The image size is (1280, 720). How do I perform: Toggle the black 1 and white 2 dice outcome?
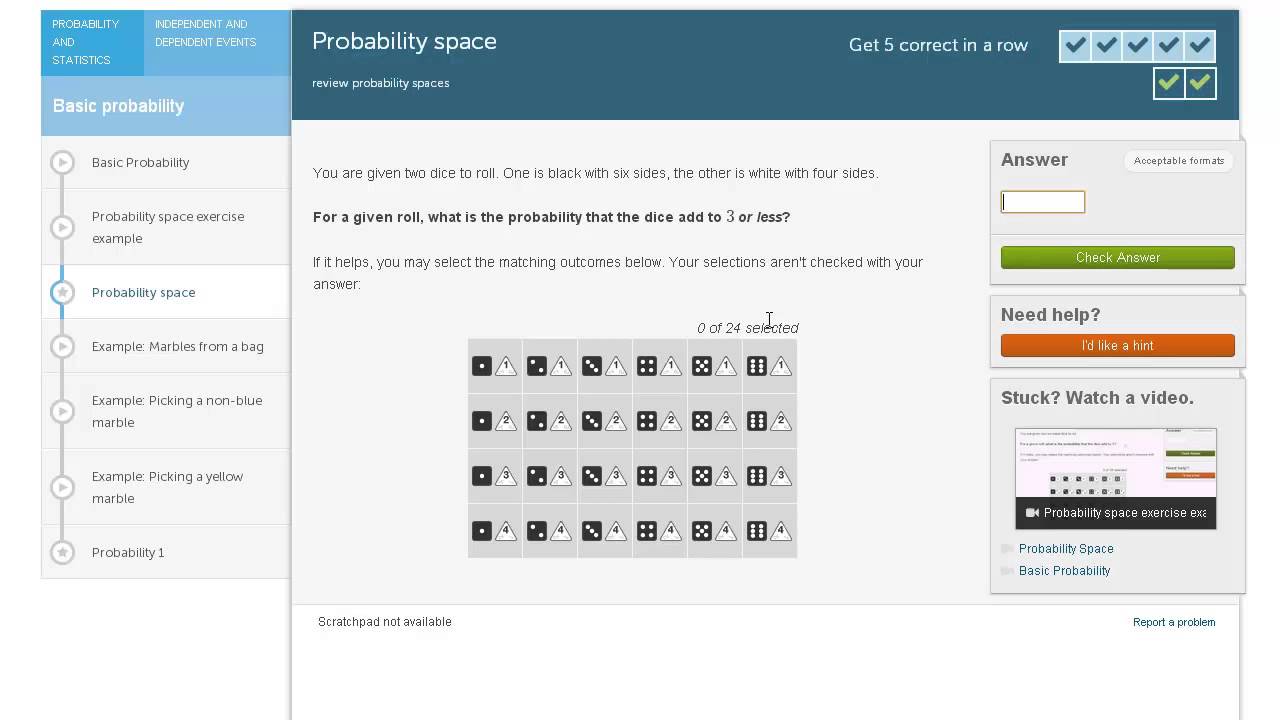click(x=494, y=421)
